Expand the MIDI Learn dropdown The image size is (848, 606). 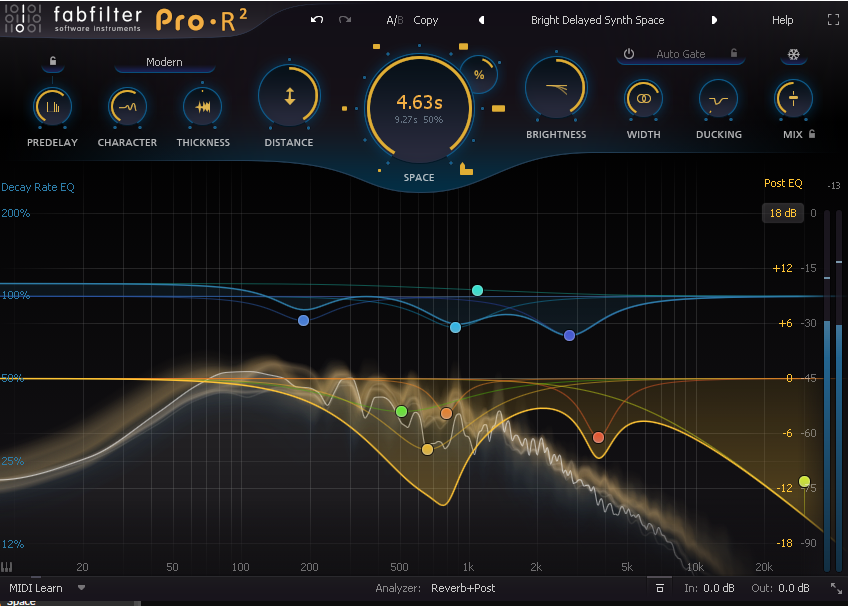click(x=45, y=588)
